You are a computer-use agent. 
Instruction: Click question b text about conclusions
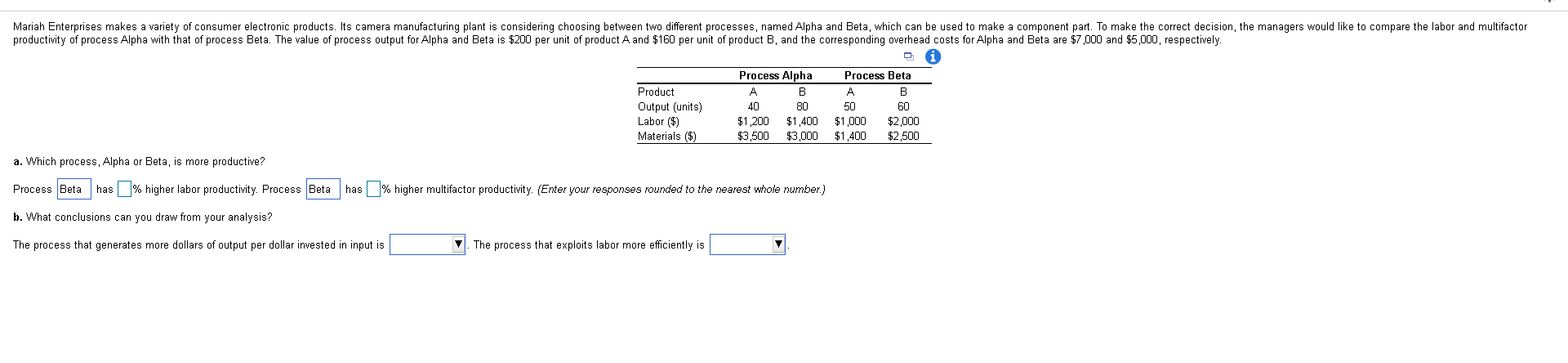(143, 217)
